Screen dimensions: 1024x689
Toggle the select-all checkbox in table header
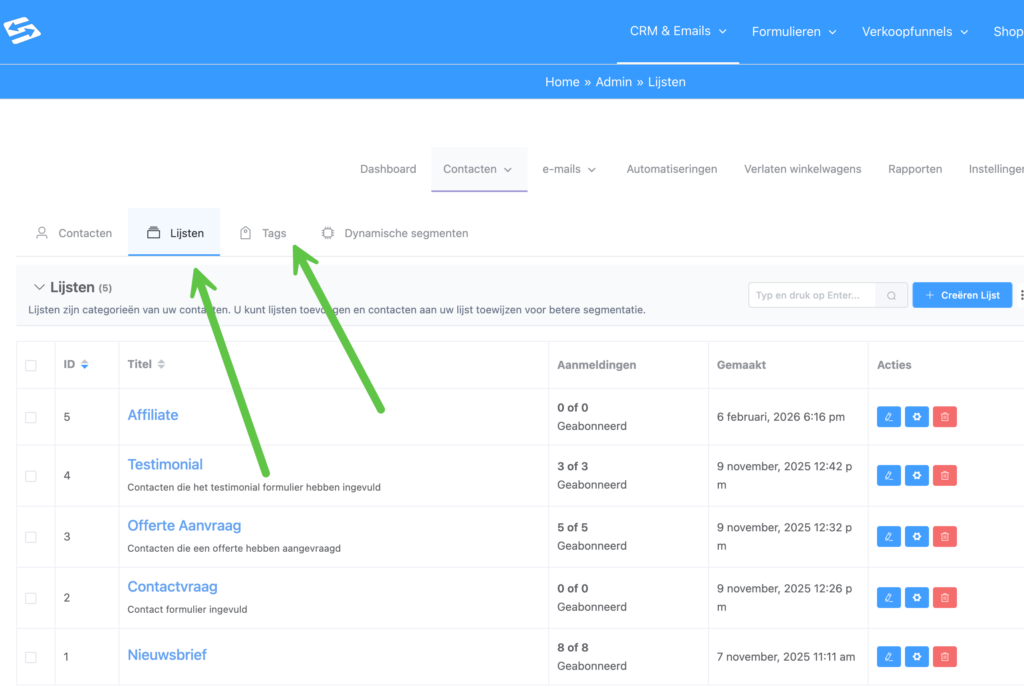click(x=31, y=365)
